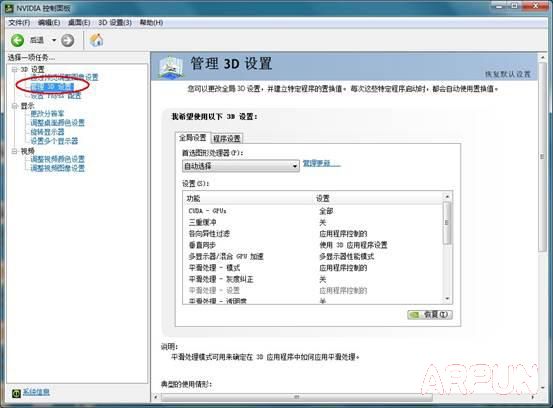
Task: Click the green Back arrow button
Action: [17, 40]
